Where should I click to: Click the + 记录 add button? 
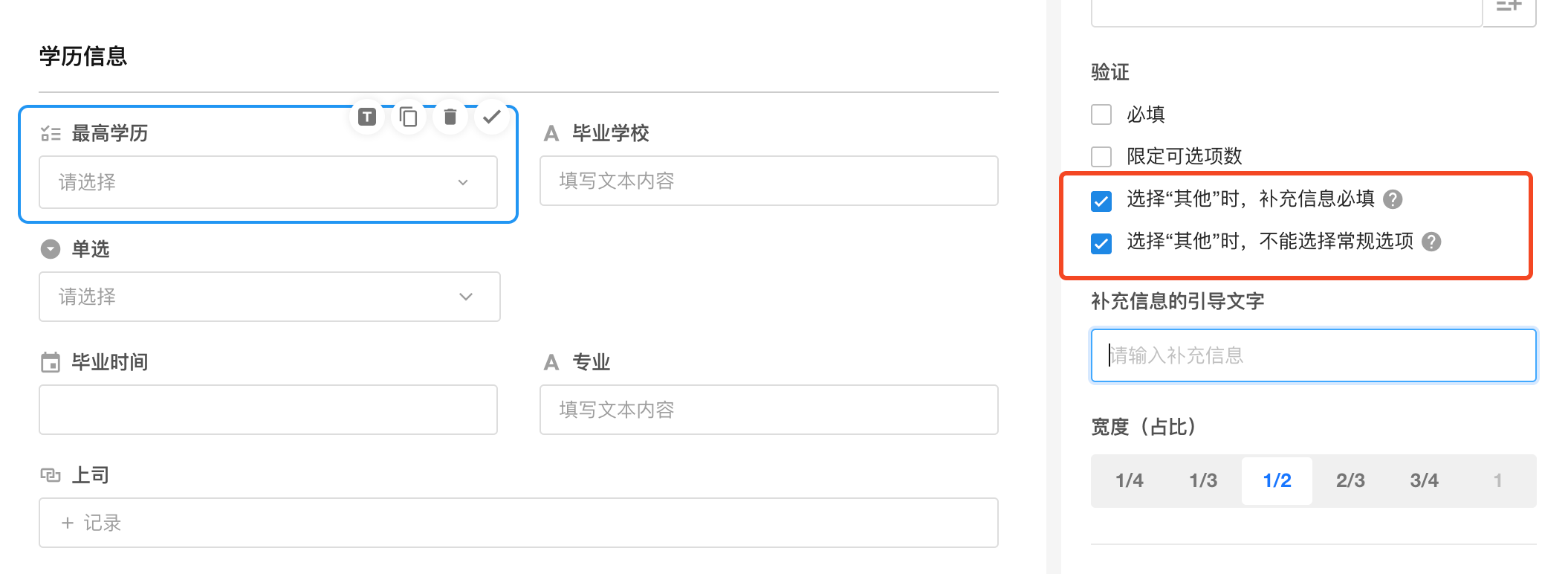coord(91,523)
